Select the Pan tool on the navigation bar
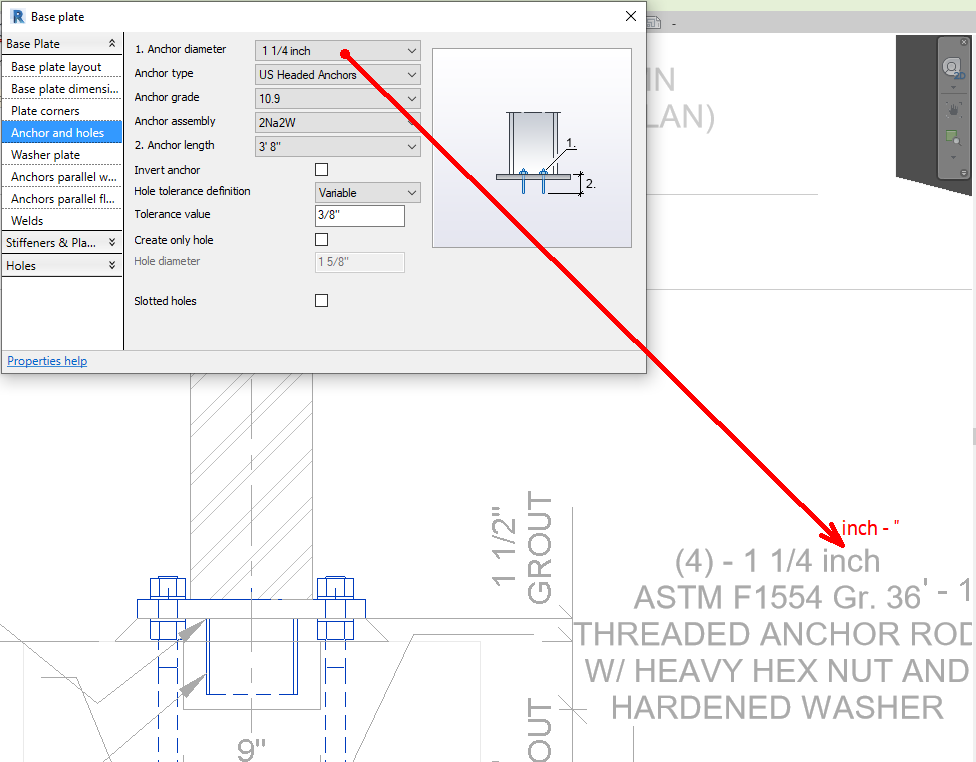Viewport: 976px width, 762px height. 953,110
